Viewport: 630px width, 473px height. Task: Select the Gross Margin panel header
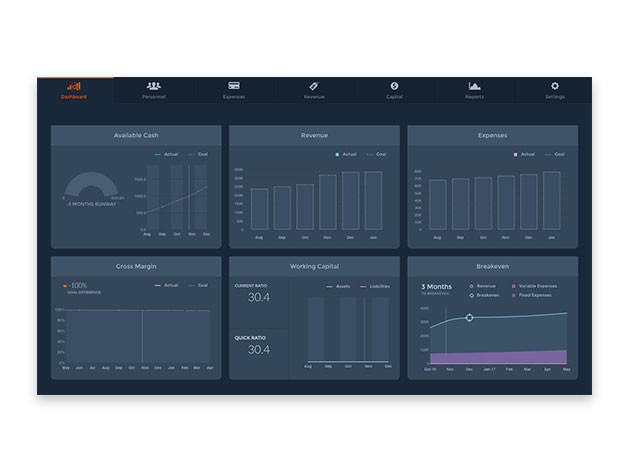point(136,266)
